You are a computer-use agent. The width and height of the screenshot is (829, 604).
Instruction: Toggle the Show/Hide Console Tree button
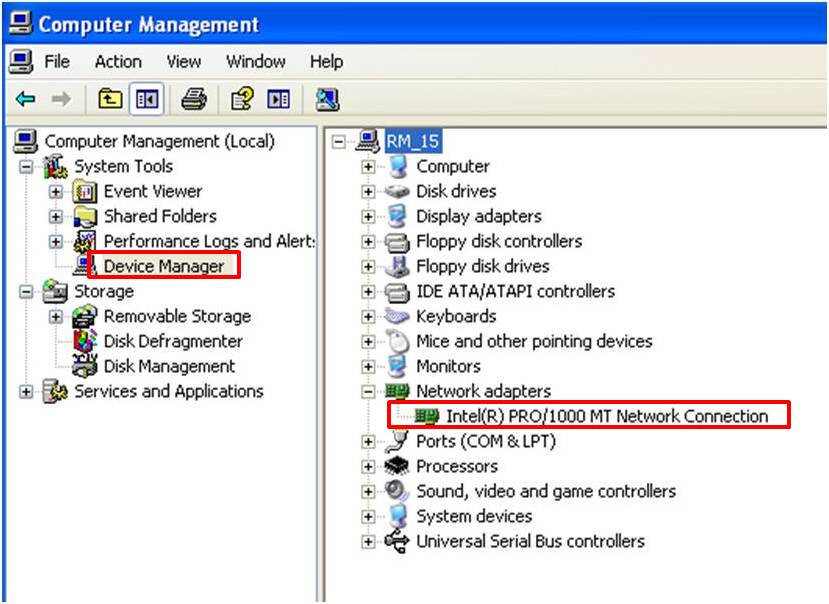(146, 99)
